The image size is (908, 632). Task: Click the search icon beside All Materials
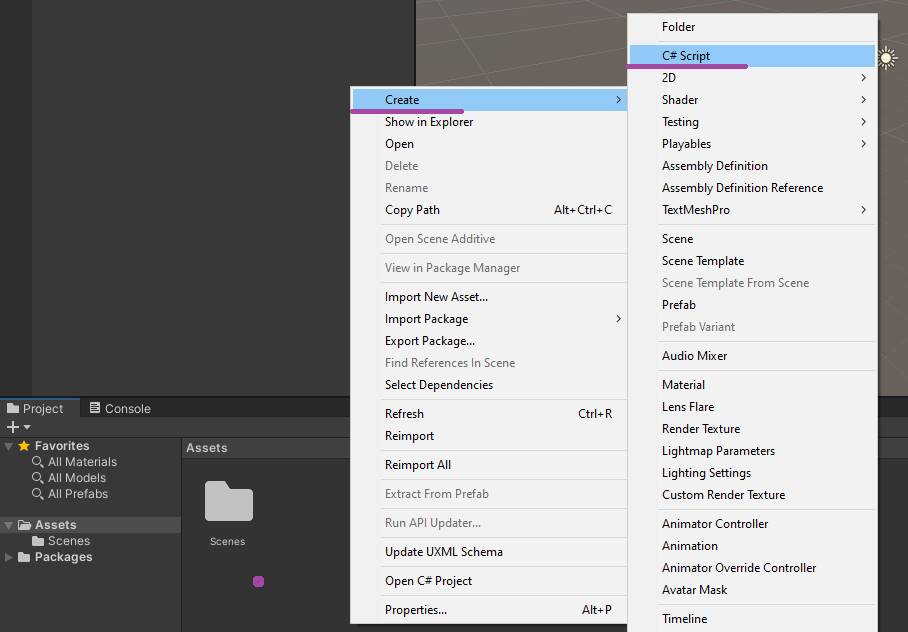[38, 462]
